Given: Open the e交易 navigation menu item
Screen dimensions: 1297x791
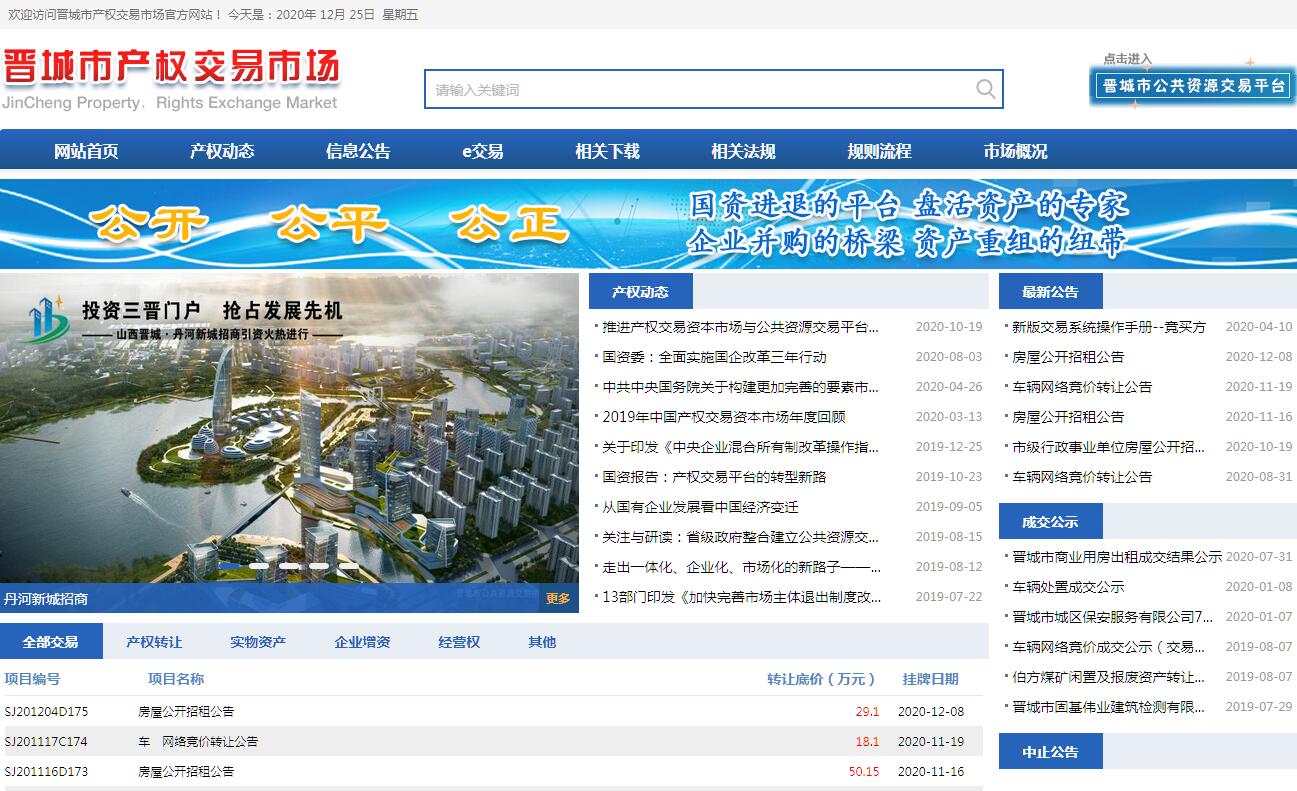Looking at the screenshot, I should click(482, 151).
